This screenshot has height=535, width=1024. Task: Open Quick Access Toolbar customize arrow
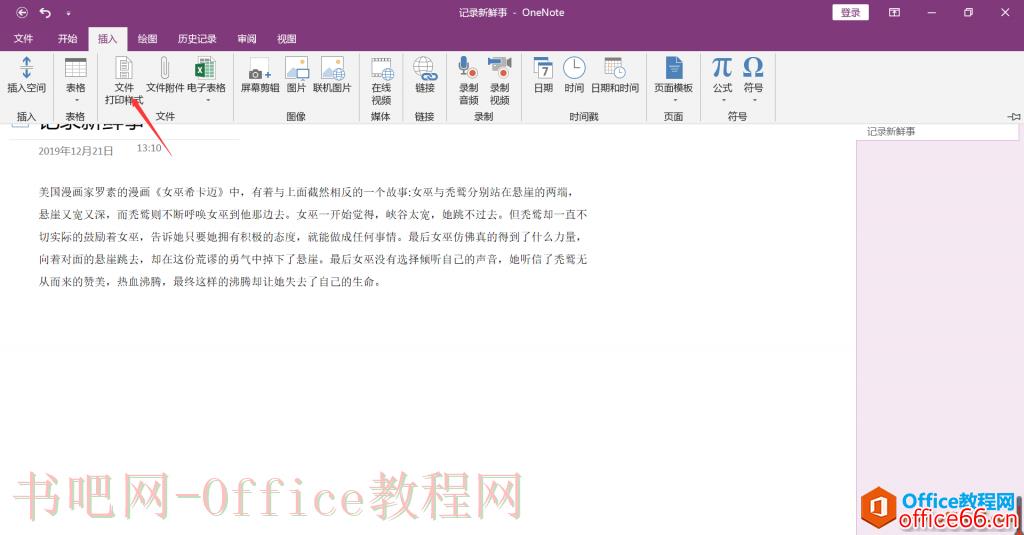[x=68, y=13]
